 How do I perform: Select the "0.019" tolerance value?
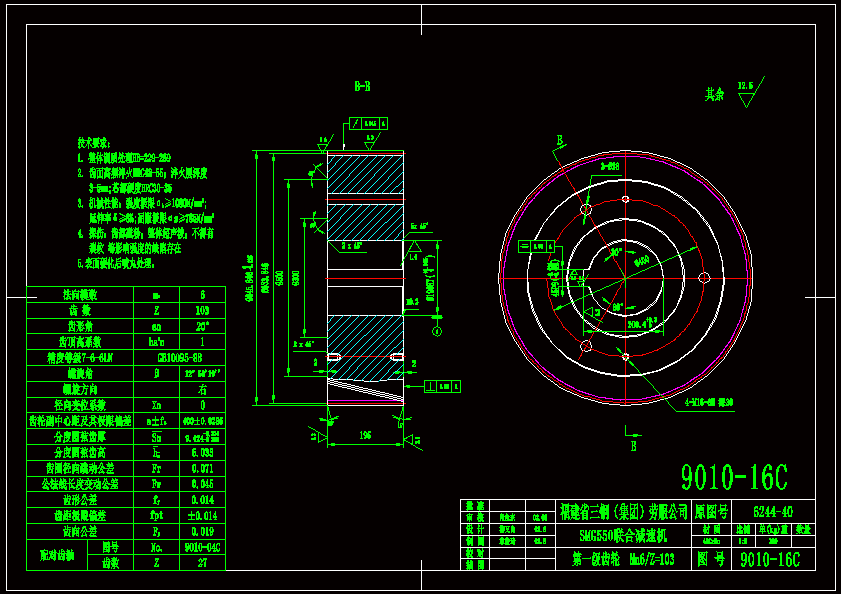202,532
